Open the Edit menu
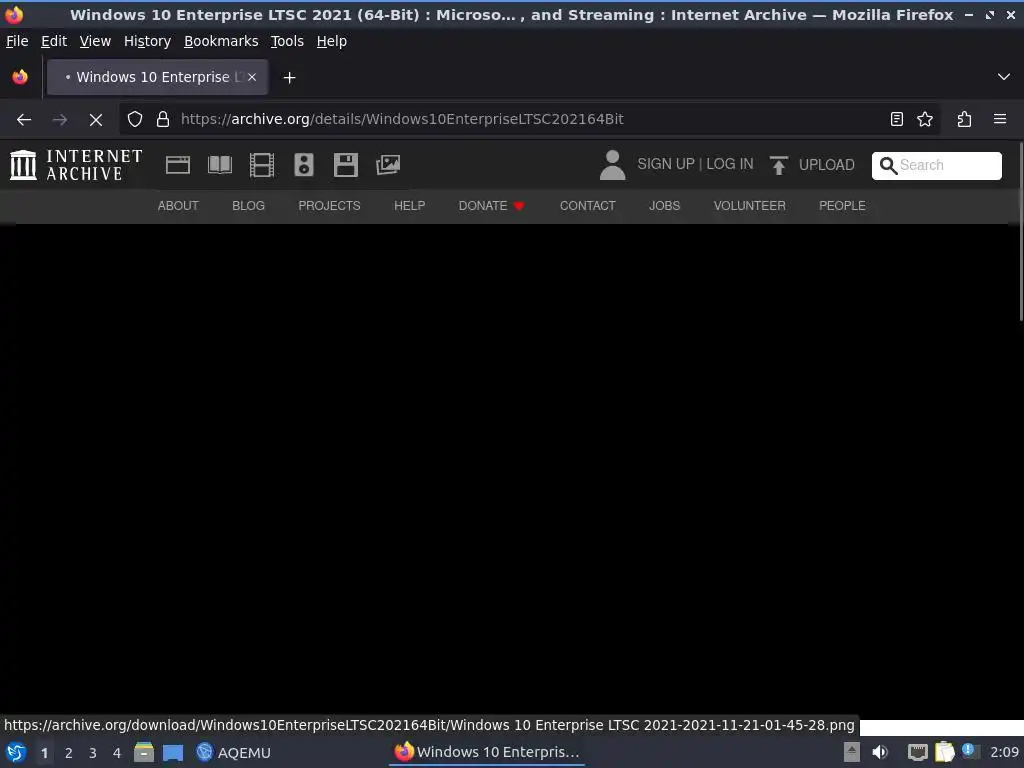Viewport: 1024px width, 768px height. (x=54, y=41)
